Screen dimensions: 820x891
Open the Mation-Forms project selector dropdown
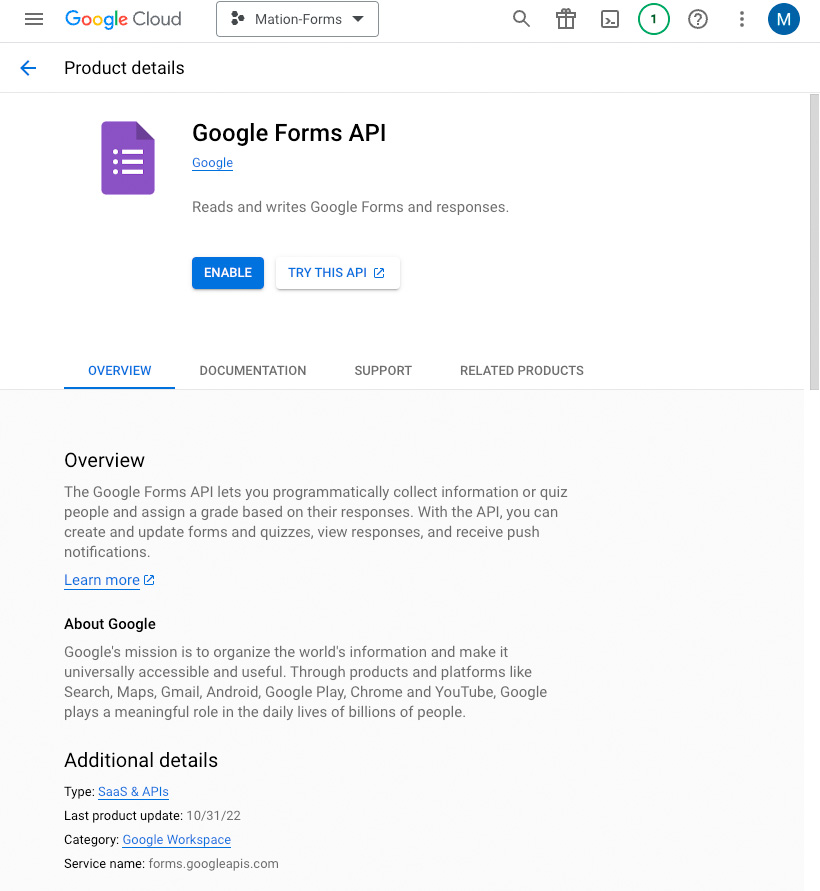pos(297,19)
